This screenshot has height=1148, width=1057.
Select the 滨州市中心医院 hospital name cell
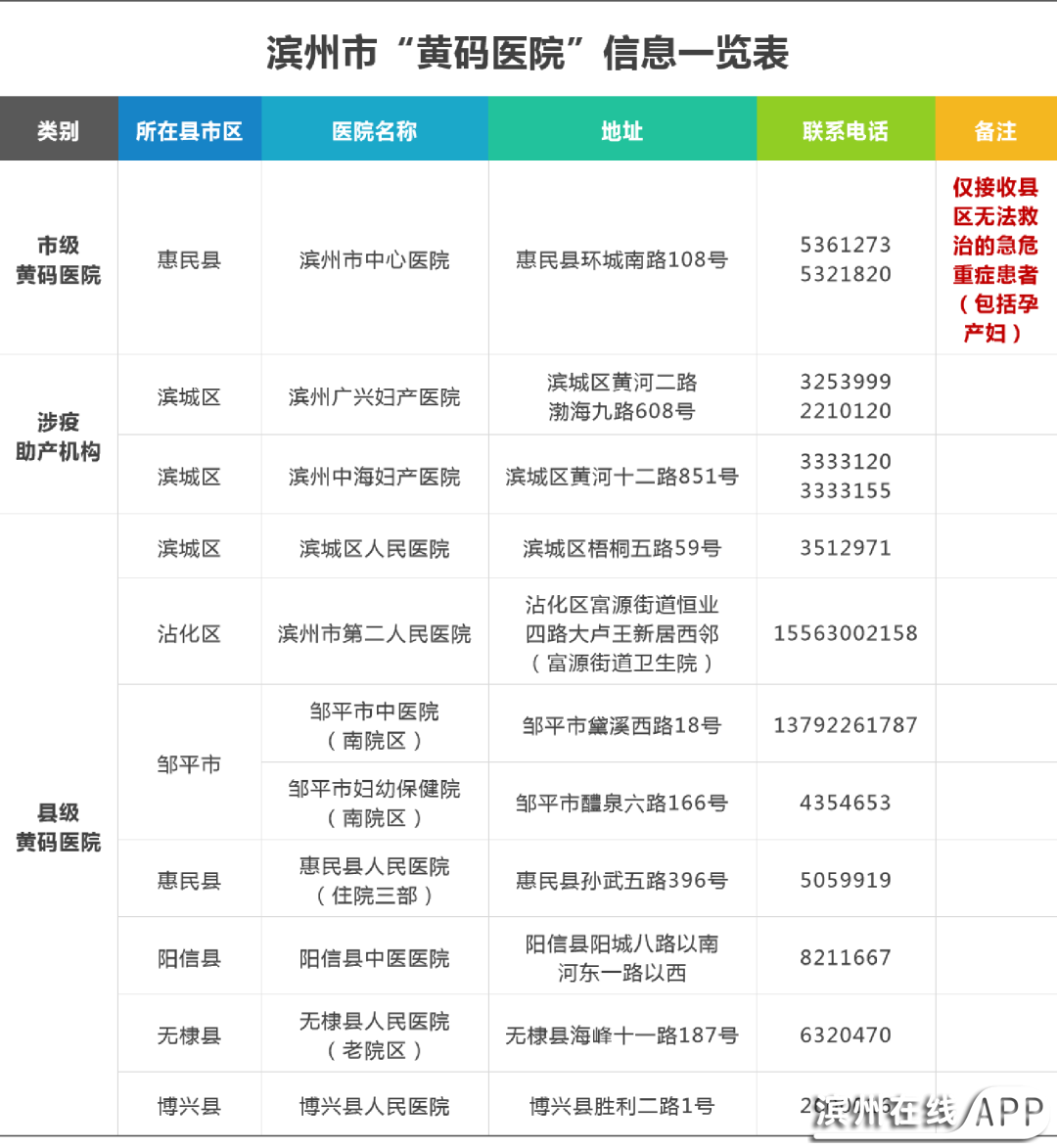(x=374, y=260)
